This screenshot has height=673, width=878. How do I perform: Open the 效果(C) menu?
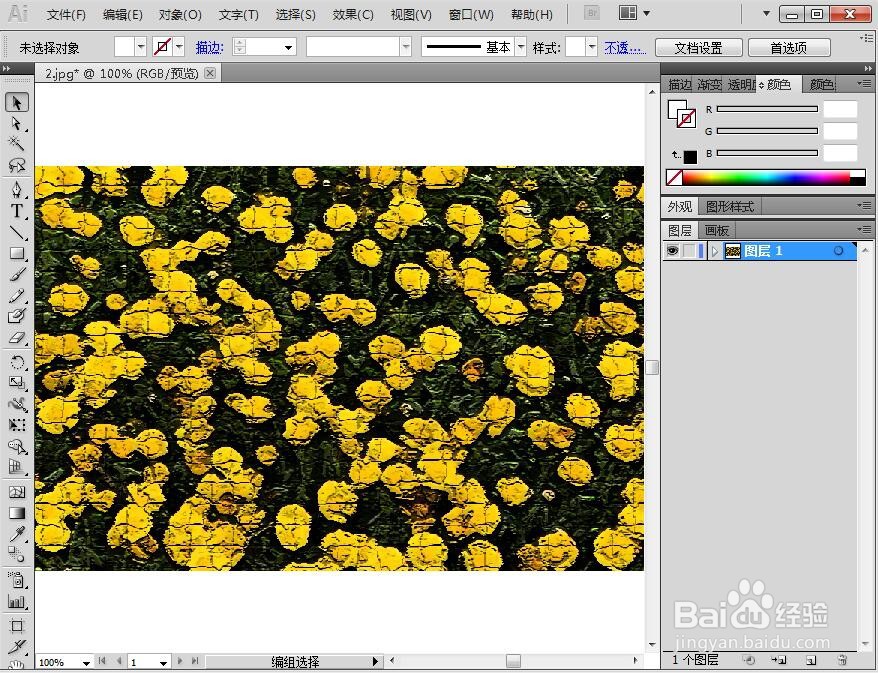point(353,15)
